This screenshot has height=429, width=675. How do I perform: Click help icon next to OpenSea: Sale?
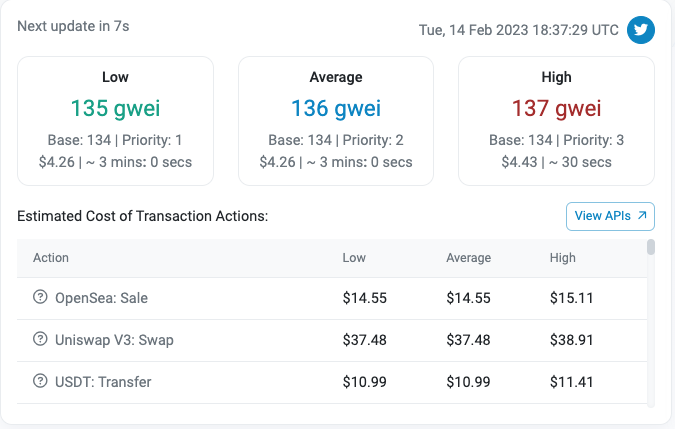click(40, 297)
